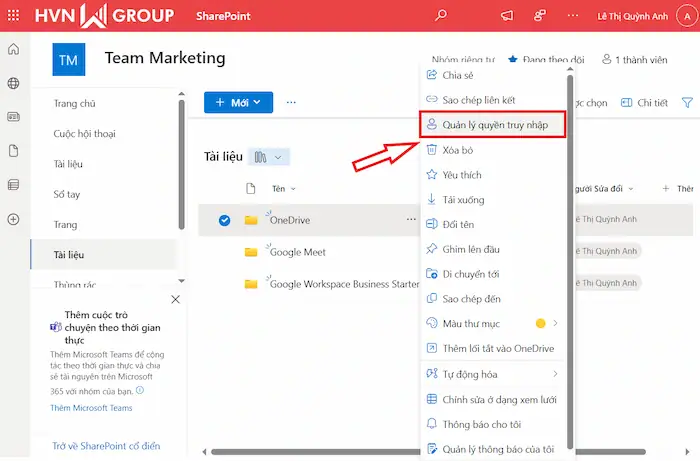Click the search magnifier icon in header
This screenshot has width=700, height=461.
pos(442,16)
